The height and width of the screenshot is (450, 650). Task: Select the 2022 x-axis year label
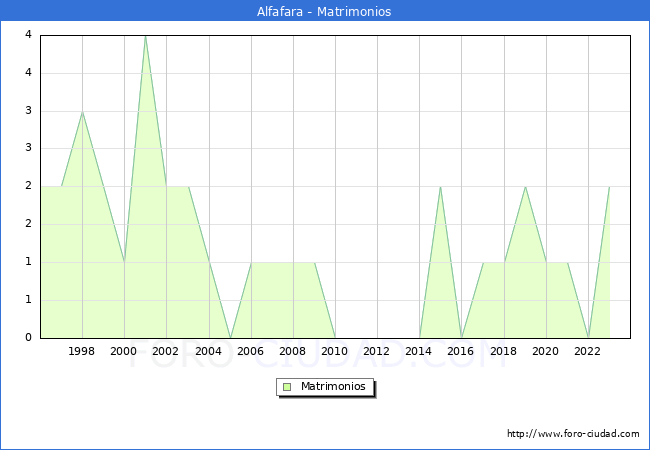tap(587, 351)
